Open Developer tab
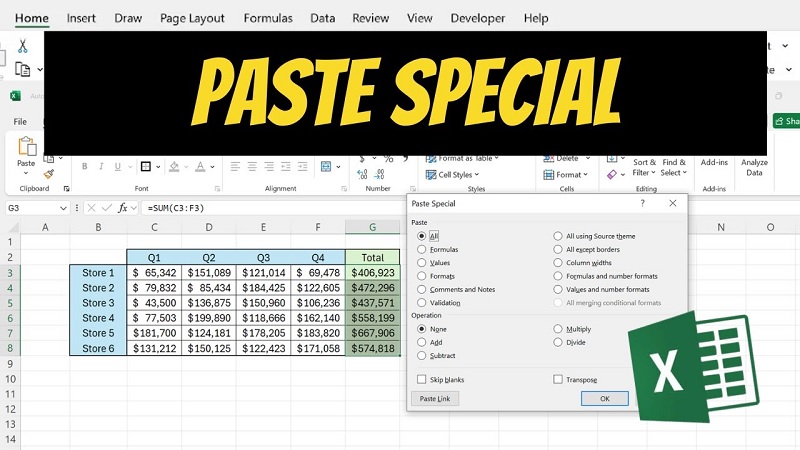The image size is (800, 450). (478, 18)
